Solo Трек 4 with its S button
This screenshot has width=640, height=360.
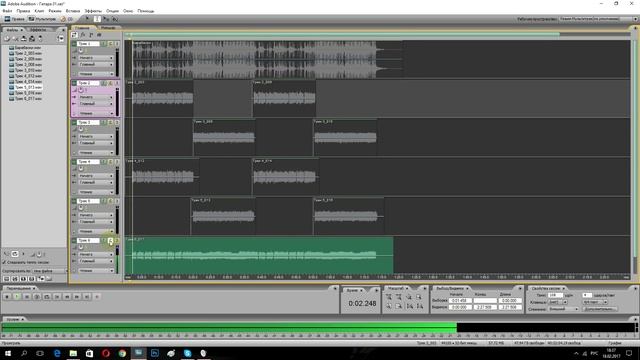110,162
